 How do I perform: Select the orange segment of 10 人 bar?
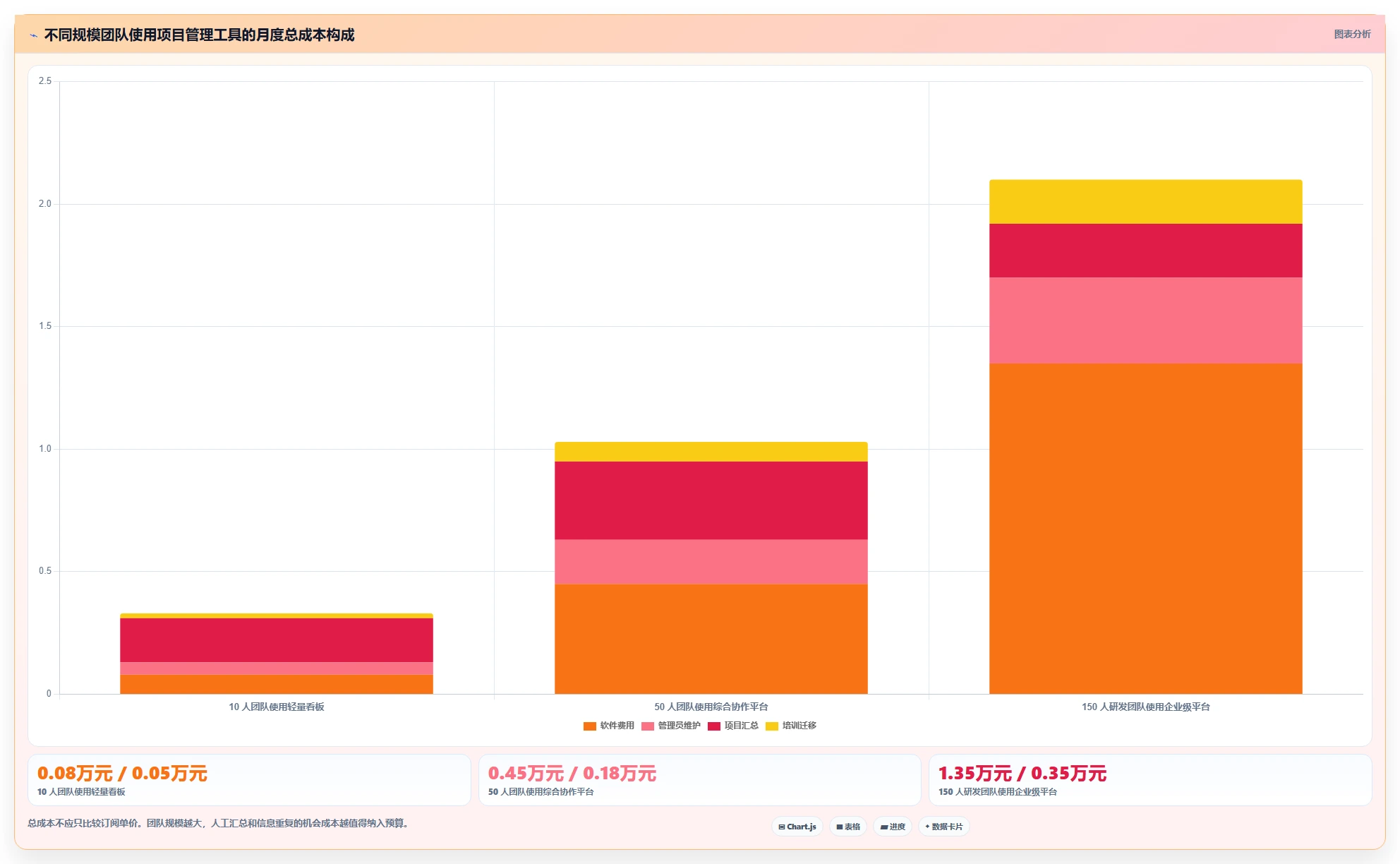tap(276, 684)
